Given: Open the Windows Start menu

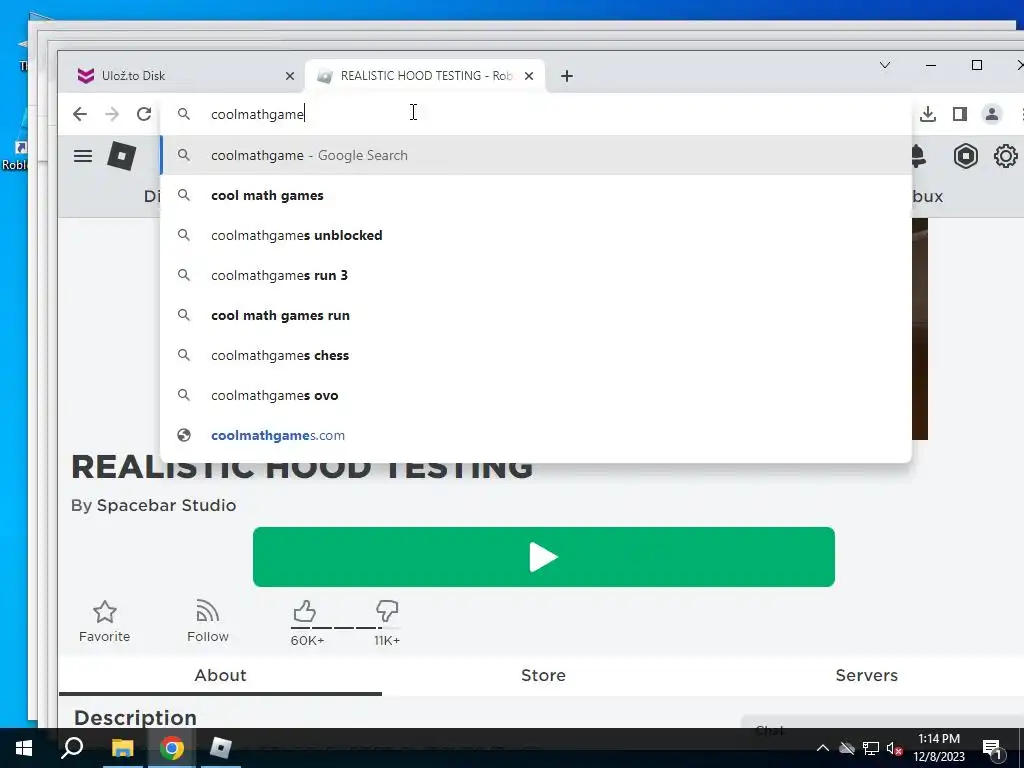Looking at the screenshot, I should [x=24, y=748].
